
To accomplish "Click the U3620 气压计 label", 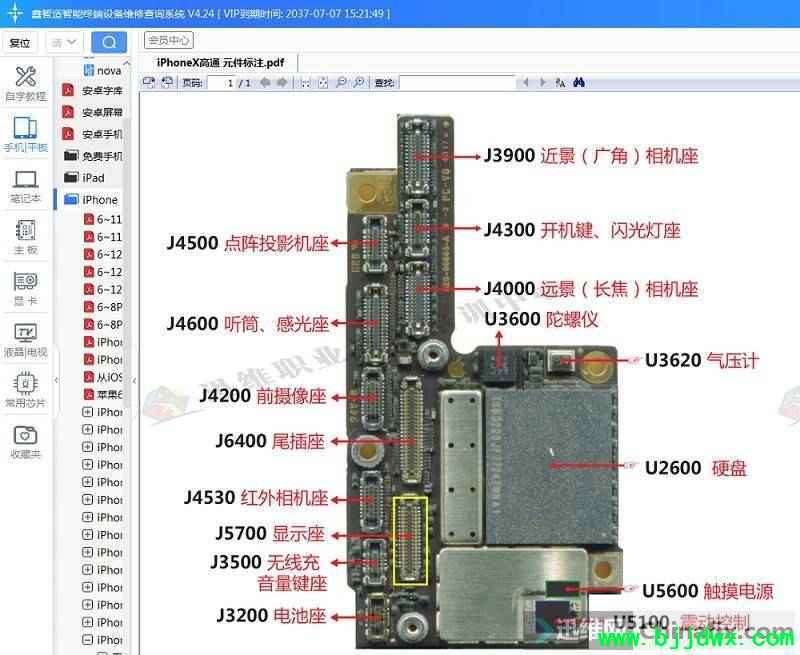I will click(702, 361).
